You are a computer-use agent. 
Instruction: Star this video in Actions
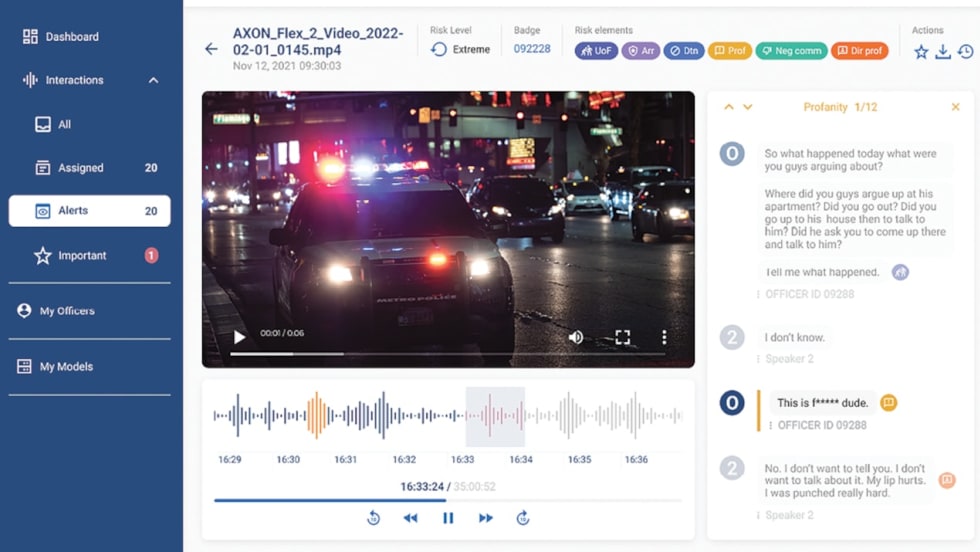tap(921, 52)
